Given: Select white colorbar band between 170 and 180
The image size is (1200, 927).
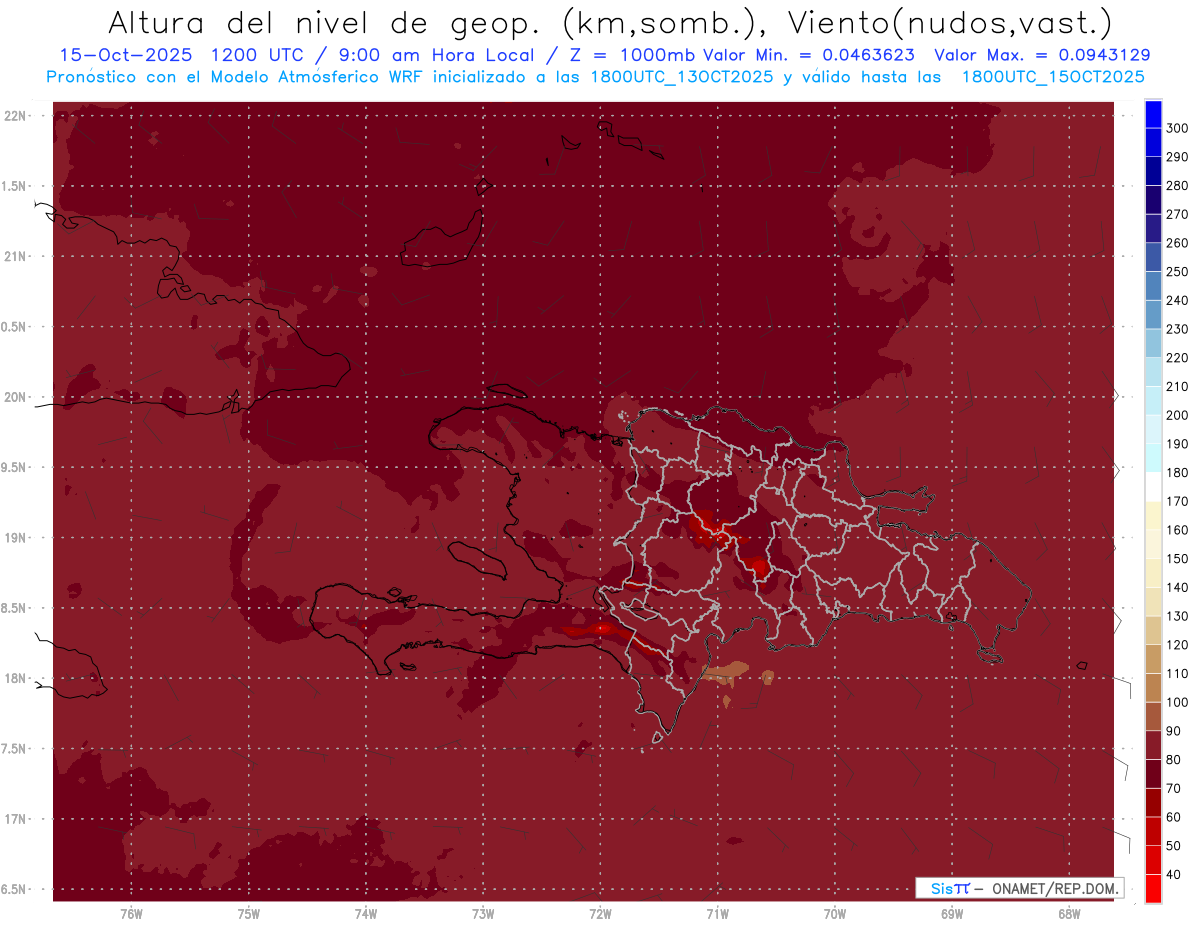Looking at the screenshot, I should point(1153,487).
